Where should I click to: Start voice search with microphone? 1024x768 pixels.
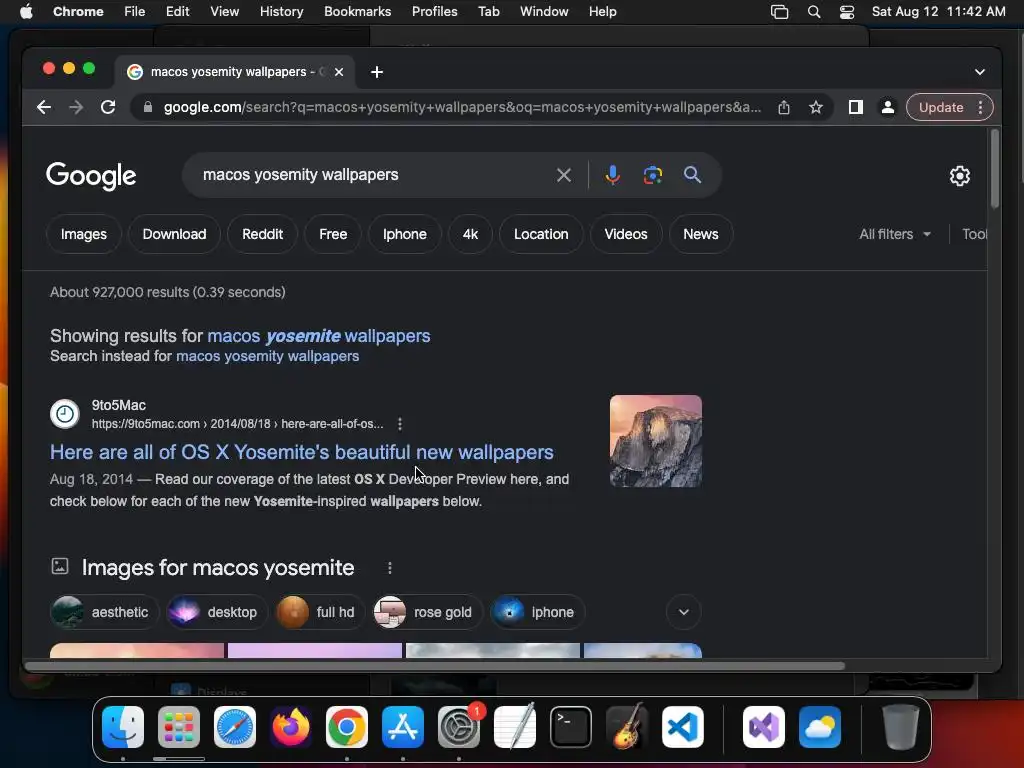[x=613, y=175]
